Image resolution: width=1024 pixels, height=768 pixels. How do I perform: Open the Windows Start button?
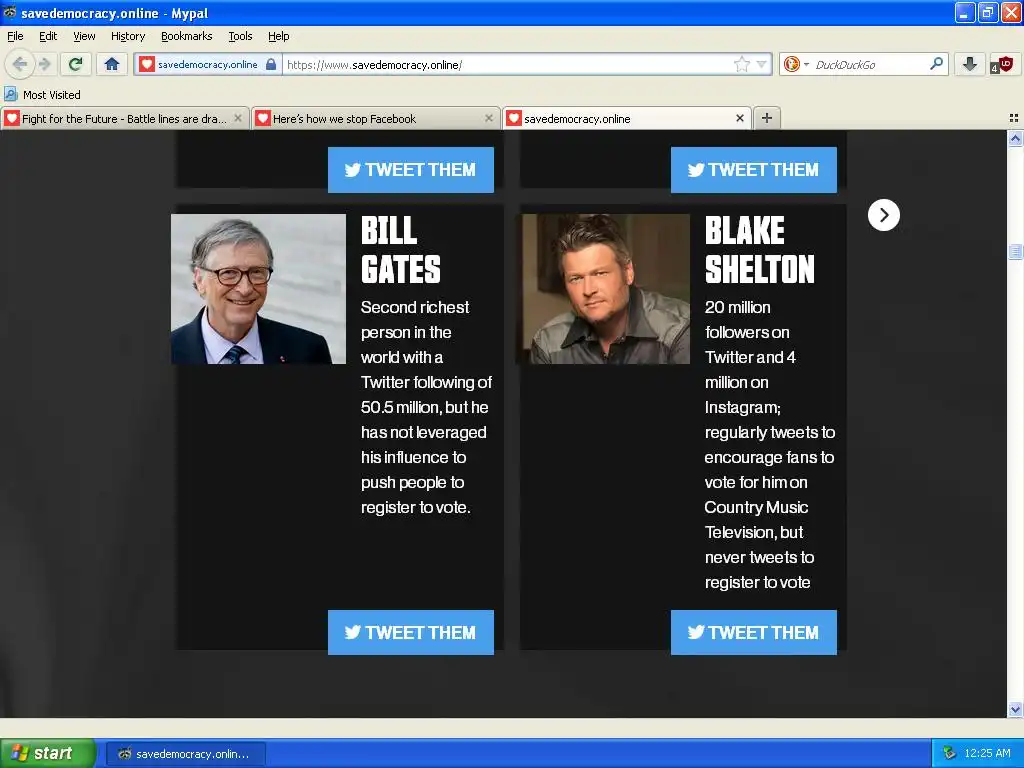[x=48, y=753]
